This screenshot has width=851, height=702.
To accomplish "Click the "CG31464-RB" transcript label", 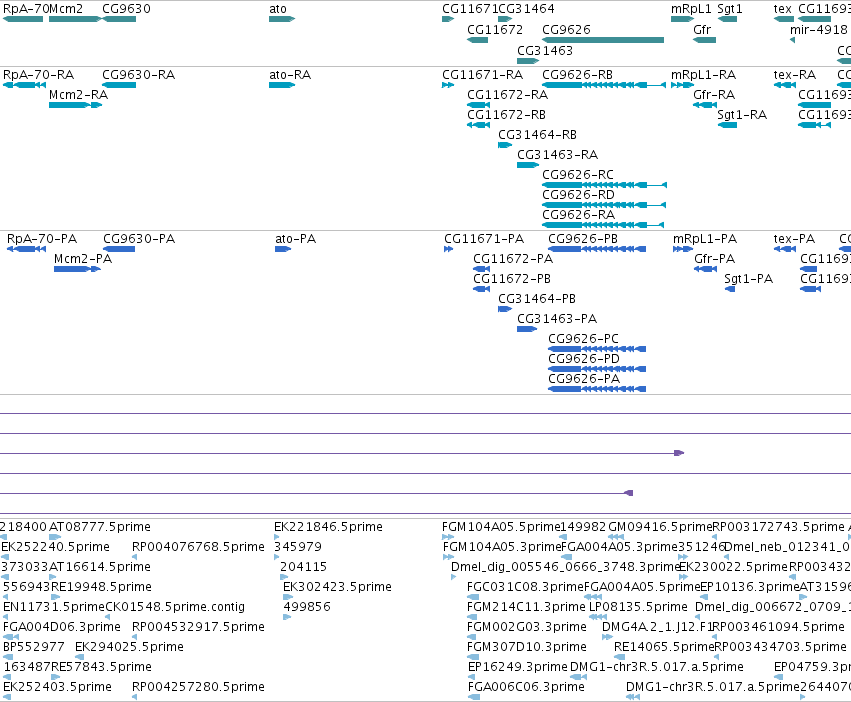I will click(x=537, y=134).
